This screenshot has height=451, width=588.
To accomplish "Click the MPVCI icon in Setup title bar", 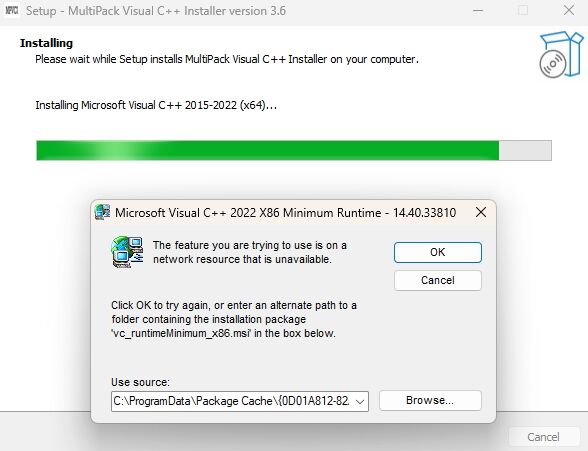I will (x=12, y=10).
